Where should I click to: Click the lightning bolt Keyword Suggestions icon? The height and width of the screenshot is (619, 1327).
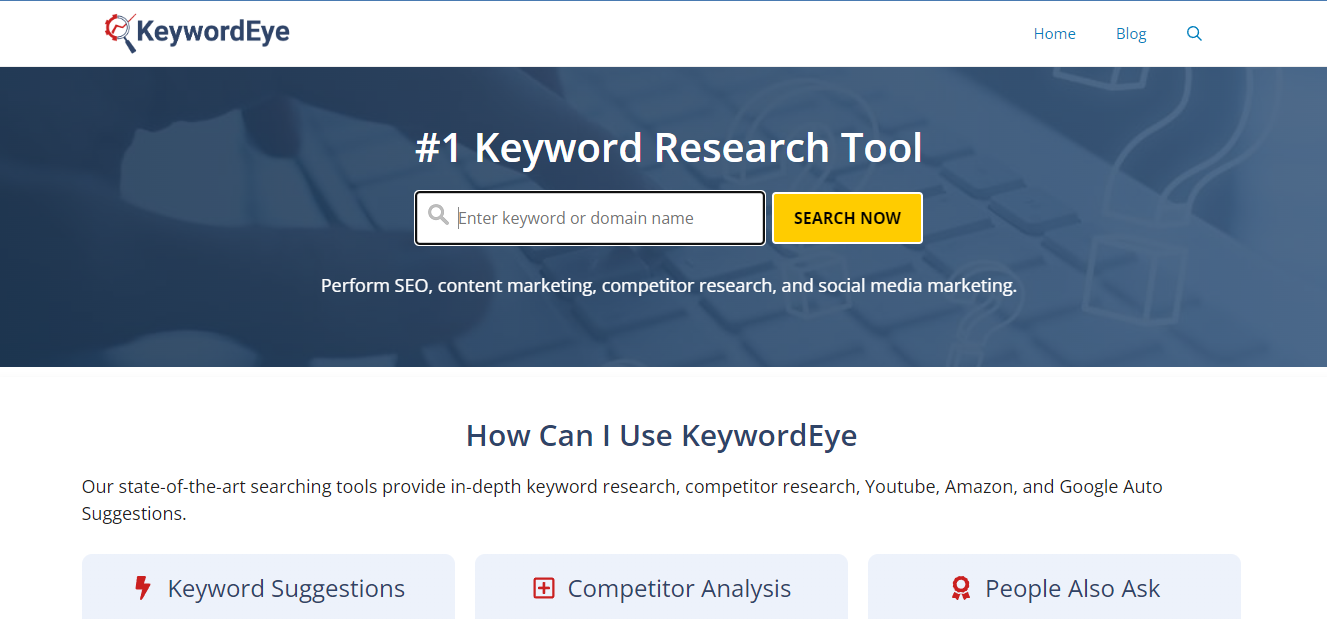tap(143, 588)
